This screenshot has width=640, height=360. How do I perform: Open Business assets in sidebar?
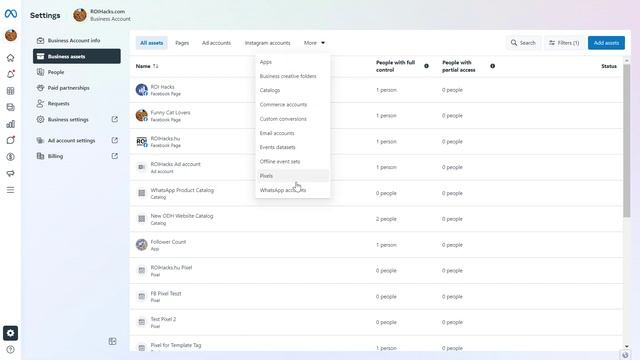pyautogui.click(x=77, y=56)
